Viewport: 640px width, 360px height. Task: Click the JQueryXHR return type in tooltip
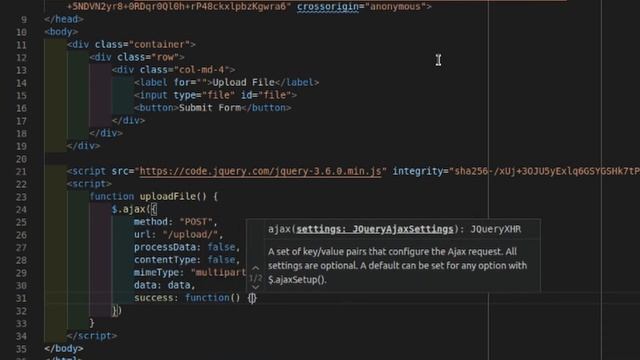click(496, 229)
